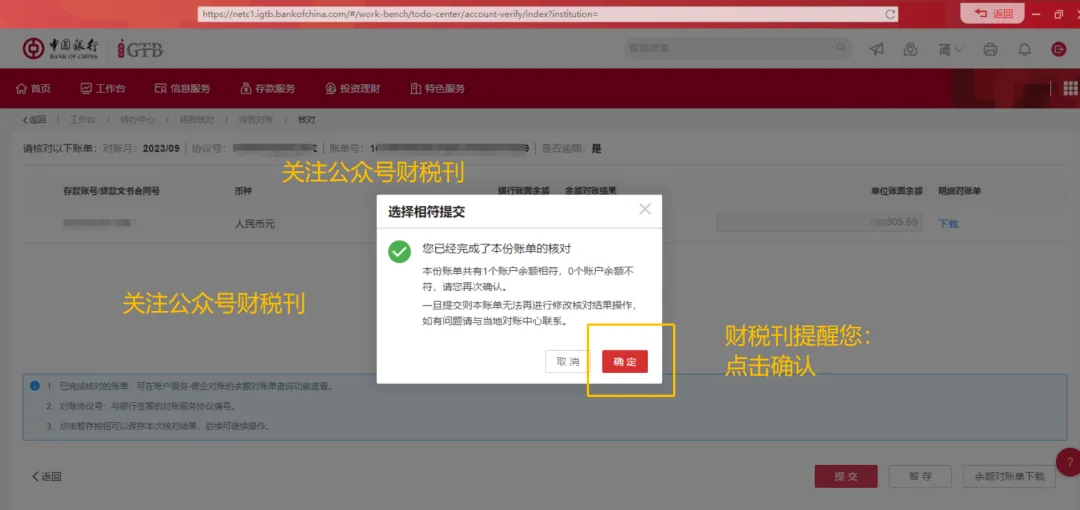Click the 明细对账单 column header
Viewport: 1080px width, 510px height.
click(x=959, y=191)
